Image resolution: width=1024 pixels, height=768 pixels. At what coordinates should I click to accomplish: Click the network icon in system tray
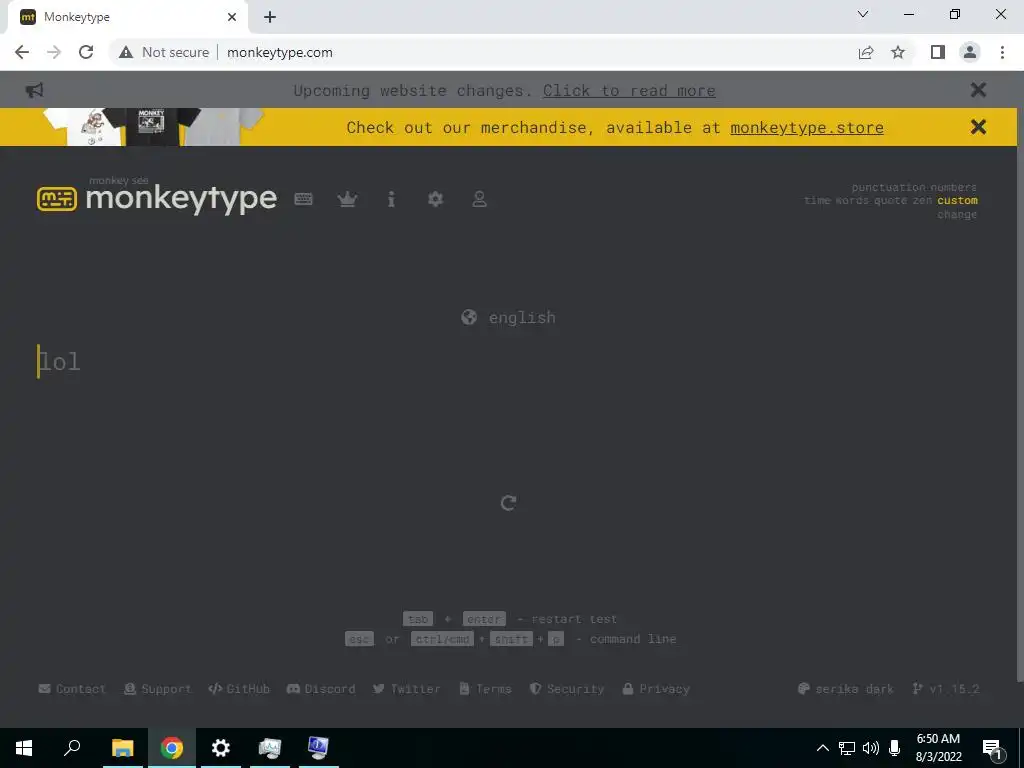(847, 748)
